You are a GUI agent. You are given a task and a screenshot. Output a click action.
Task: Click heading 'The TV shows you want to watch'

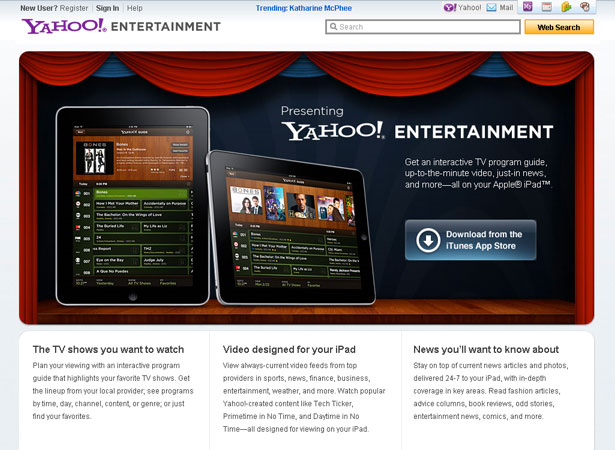(x=108, y=350)
